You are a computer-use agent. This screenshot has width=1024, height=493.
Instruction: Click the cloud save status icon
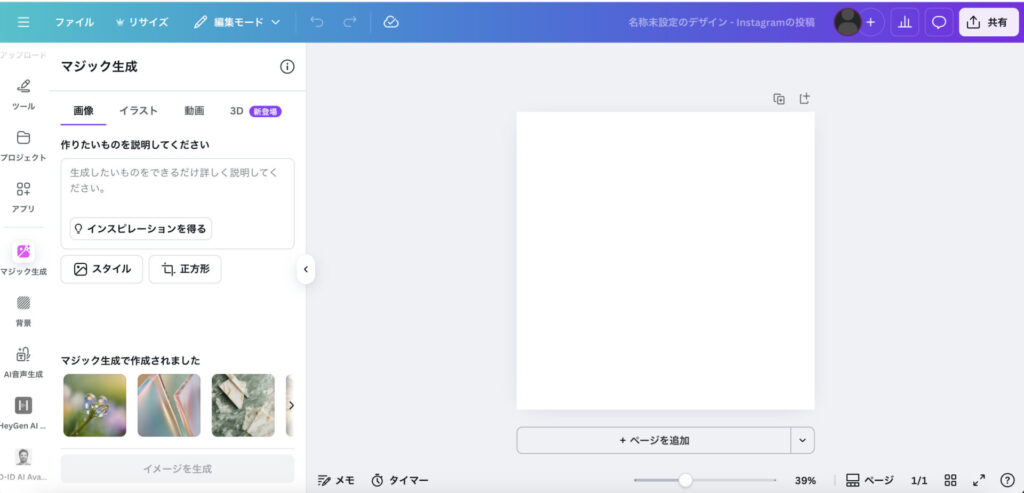pos(391,22)
